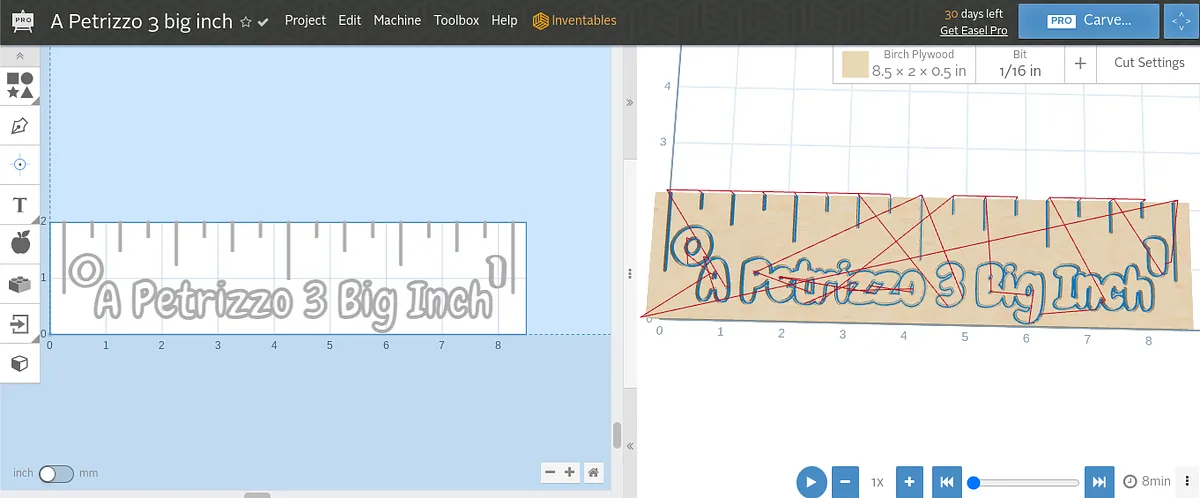Screen dimensions: 1200x498
Task: Select the drill point circle tool
Action: (x=20, y=164)
